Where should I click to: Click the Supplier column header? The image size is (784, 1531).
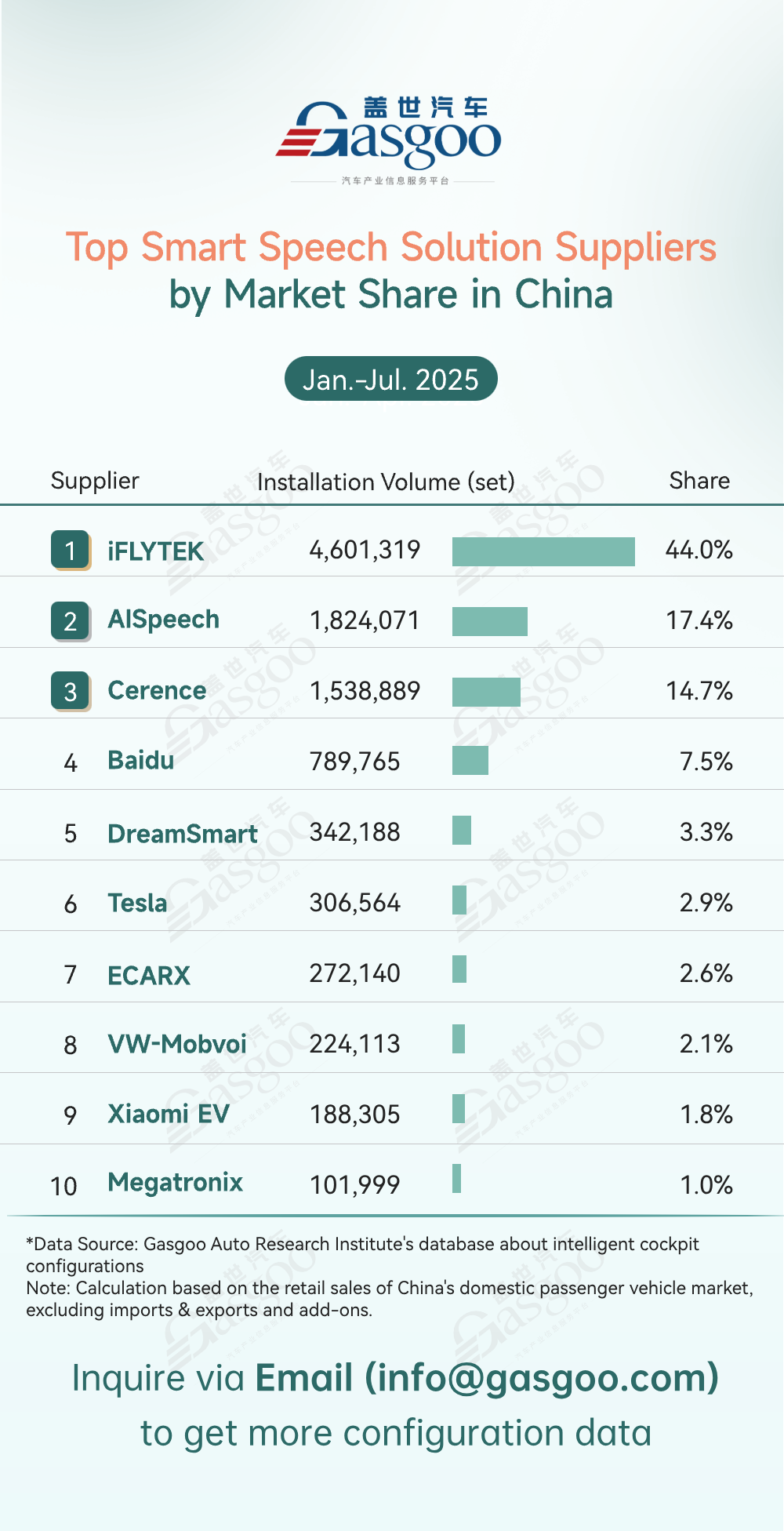[x=95, y=481]
